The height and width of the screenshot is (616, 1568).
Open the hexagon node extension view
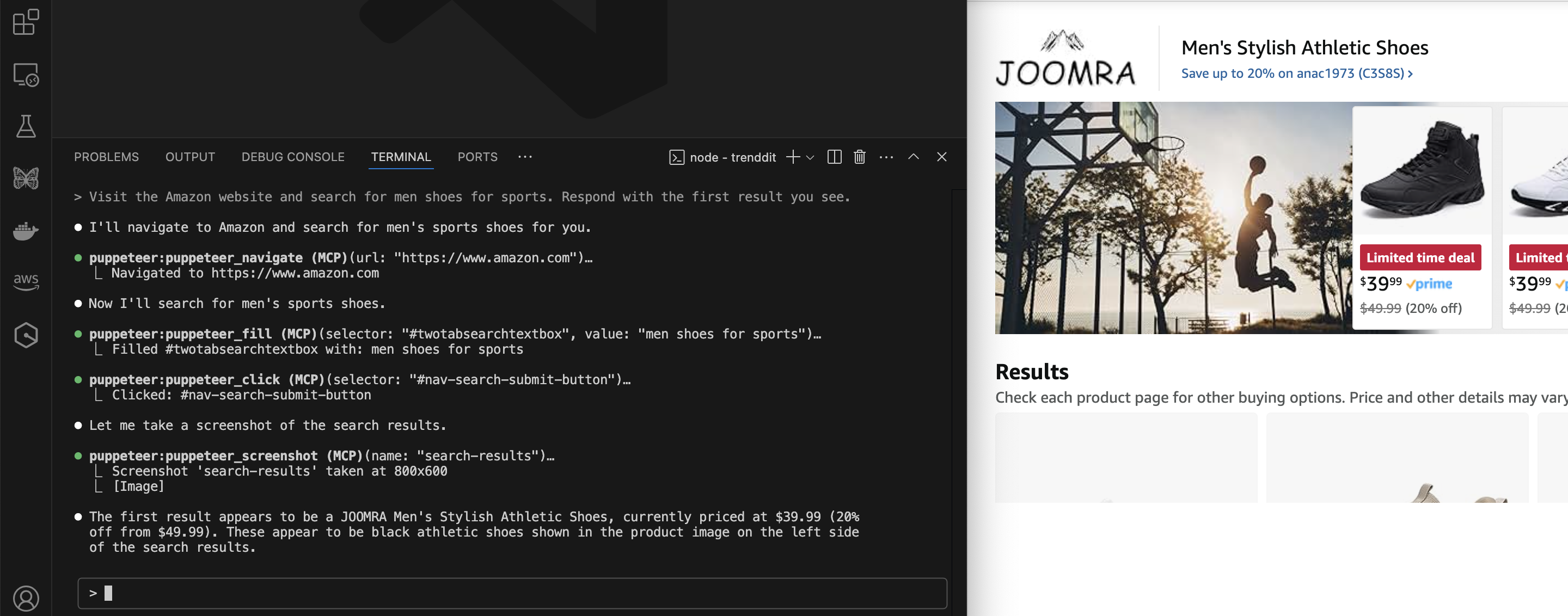26,334
